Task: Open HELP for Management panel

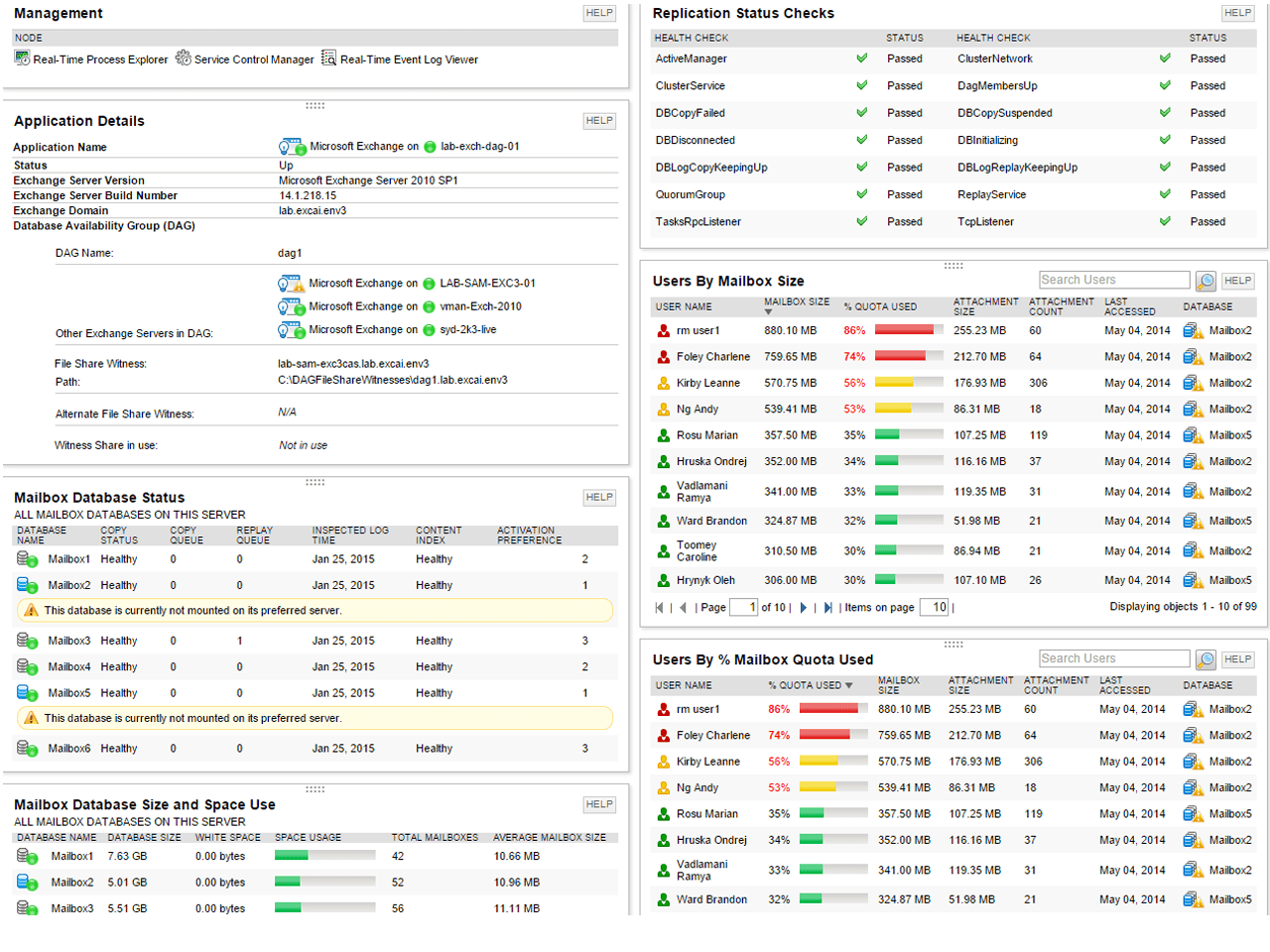Action: (x=599, y=13)
